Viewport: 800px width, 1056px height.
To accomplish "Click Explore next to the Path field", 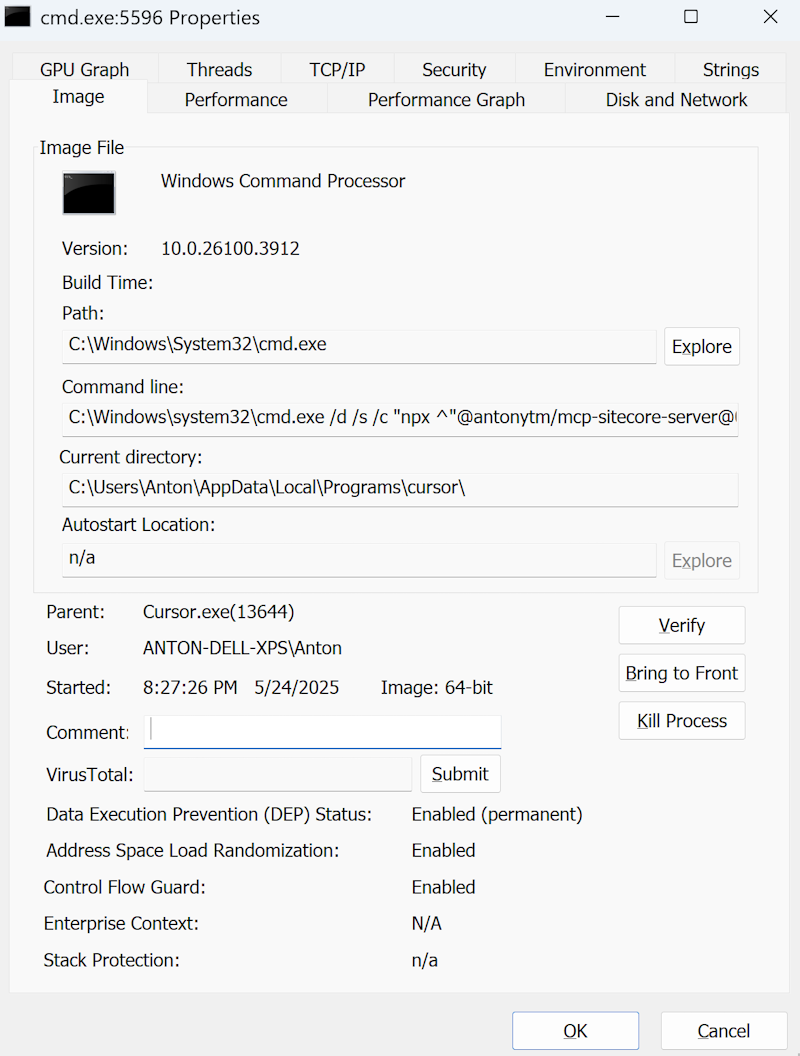I will pos(701,346).
